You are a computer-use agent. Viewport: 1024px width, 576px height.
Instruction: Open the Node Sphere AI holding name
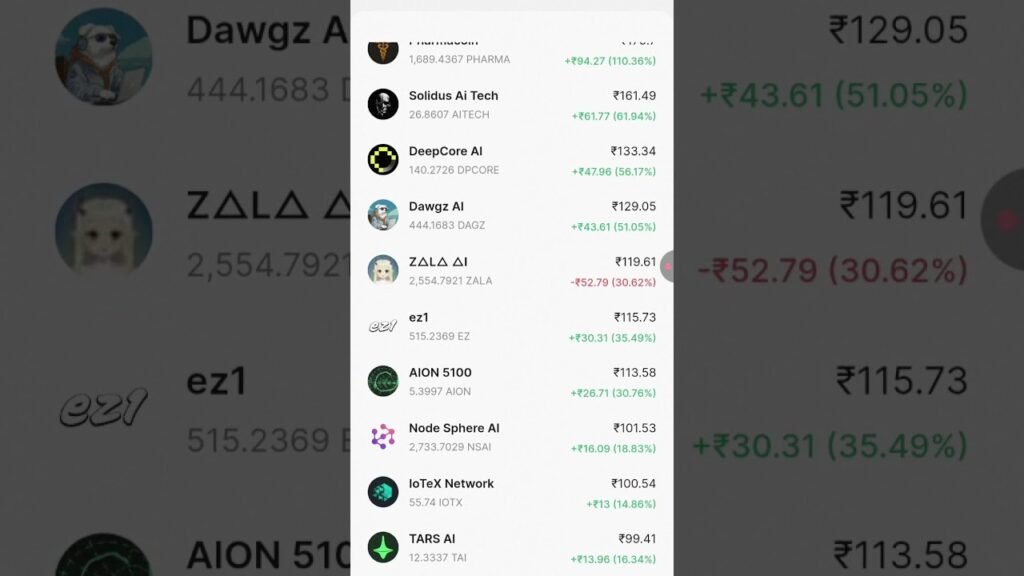(454, 428)
